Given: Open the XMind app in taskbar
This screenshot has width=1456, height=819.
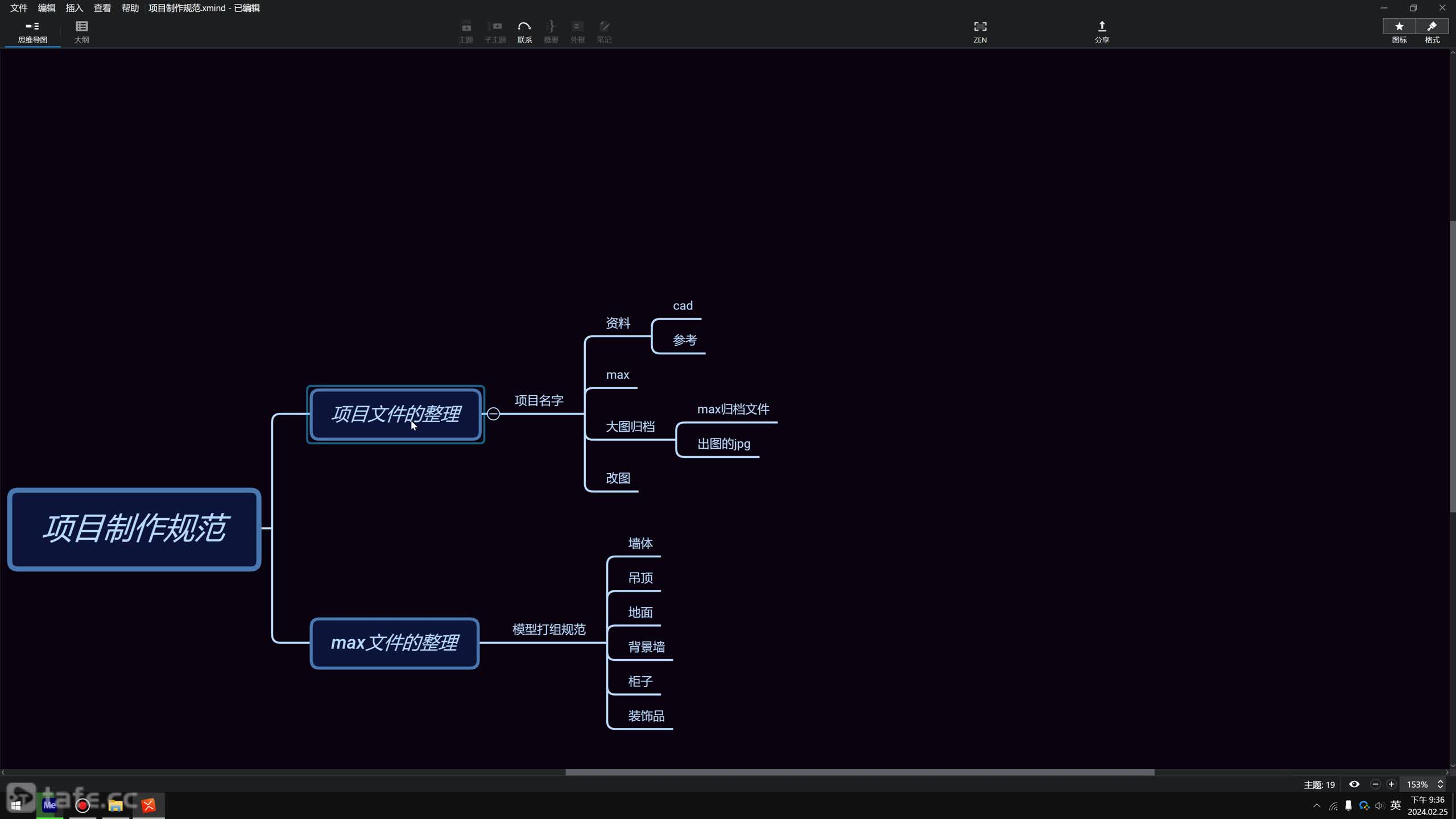Looking at the screenshot, I should pos(148,805).
